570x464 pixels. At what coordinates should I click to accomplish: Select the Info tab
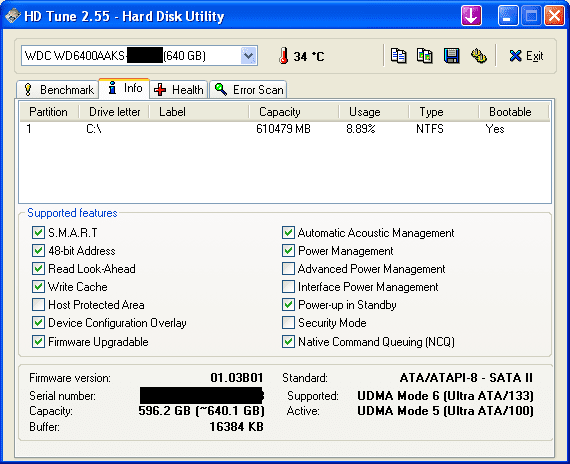pyautogui.click(x=125, y=88)
